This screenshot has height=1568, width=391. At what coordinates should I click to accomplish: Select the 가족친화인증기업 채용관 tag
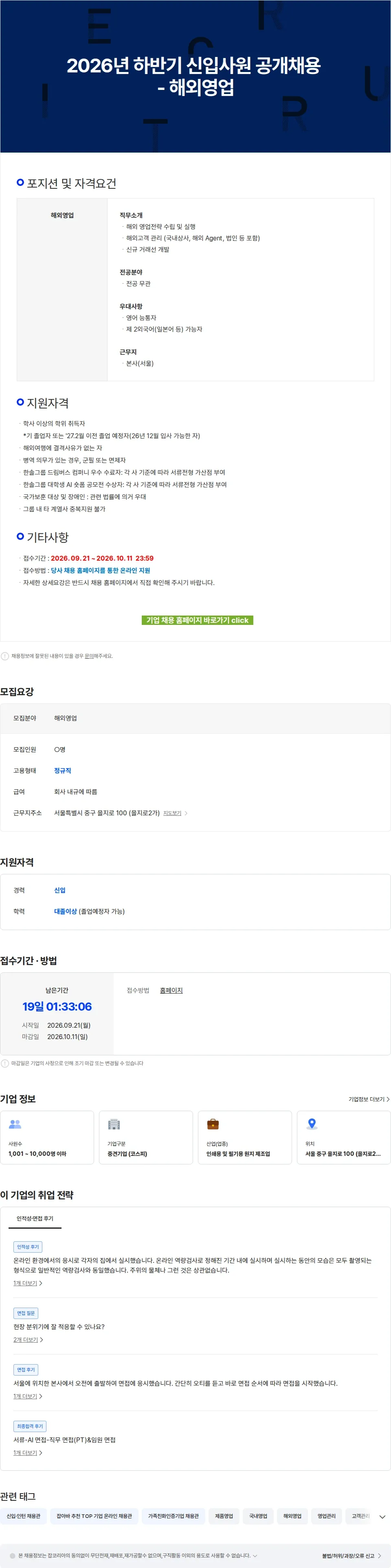coord(174,1516)
